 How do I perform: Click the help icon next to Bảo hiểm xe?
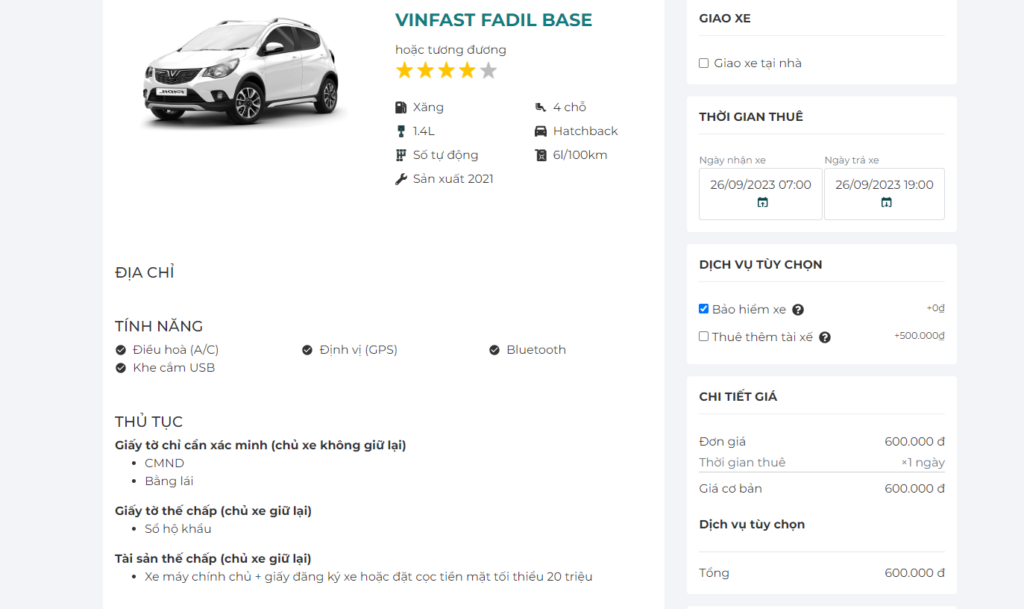click(798, 310)
